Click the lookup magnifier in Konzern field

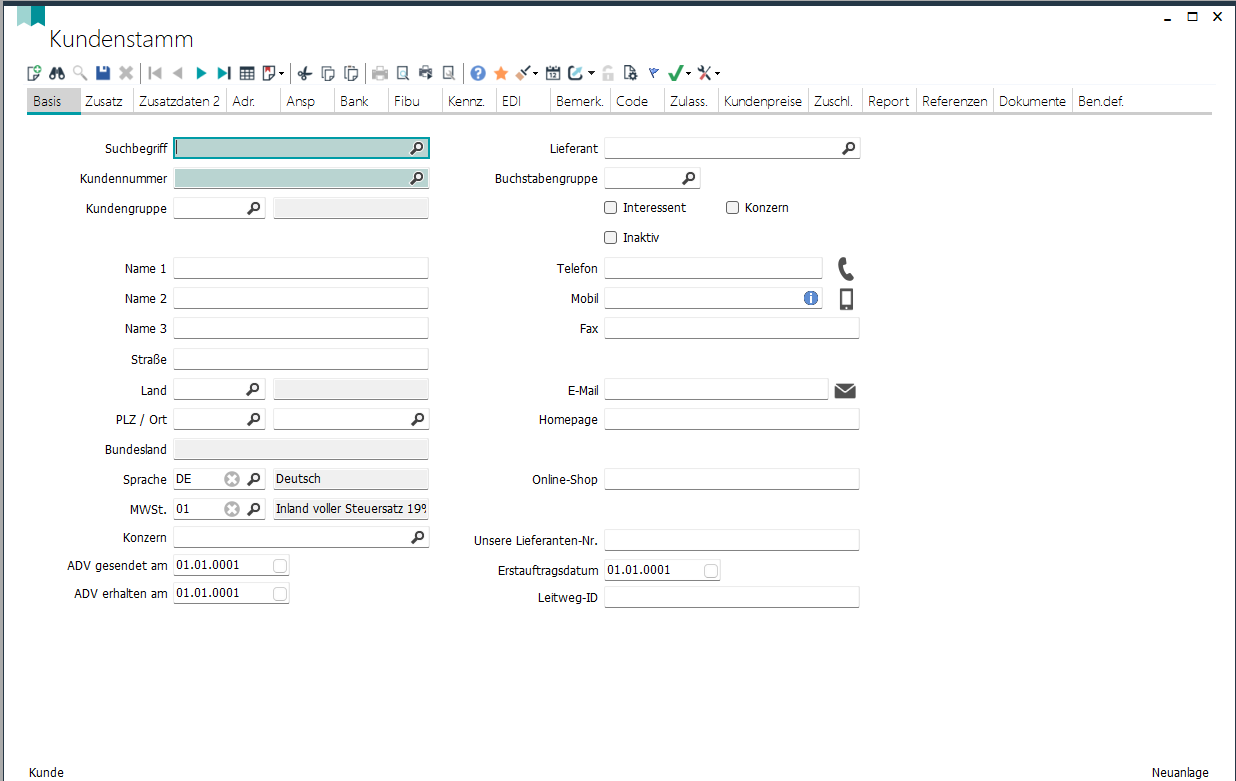(x=417, y=538)
